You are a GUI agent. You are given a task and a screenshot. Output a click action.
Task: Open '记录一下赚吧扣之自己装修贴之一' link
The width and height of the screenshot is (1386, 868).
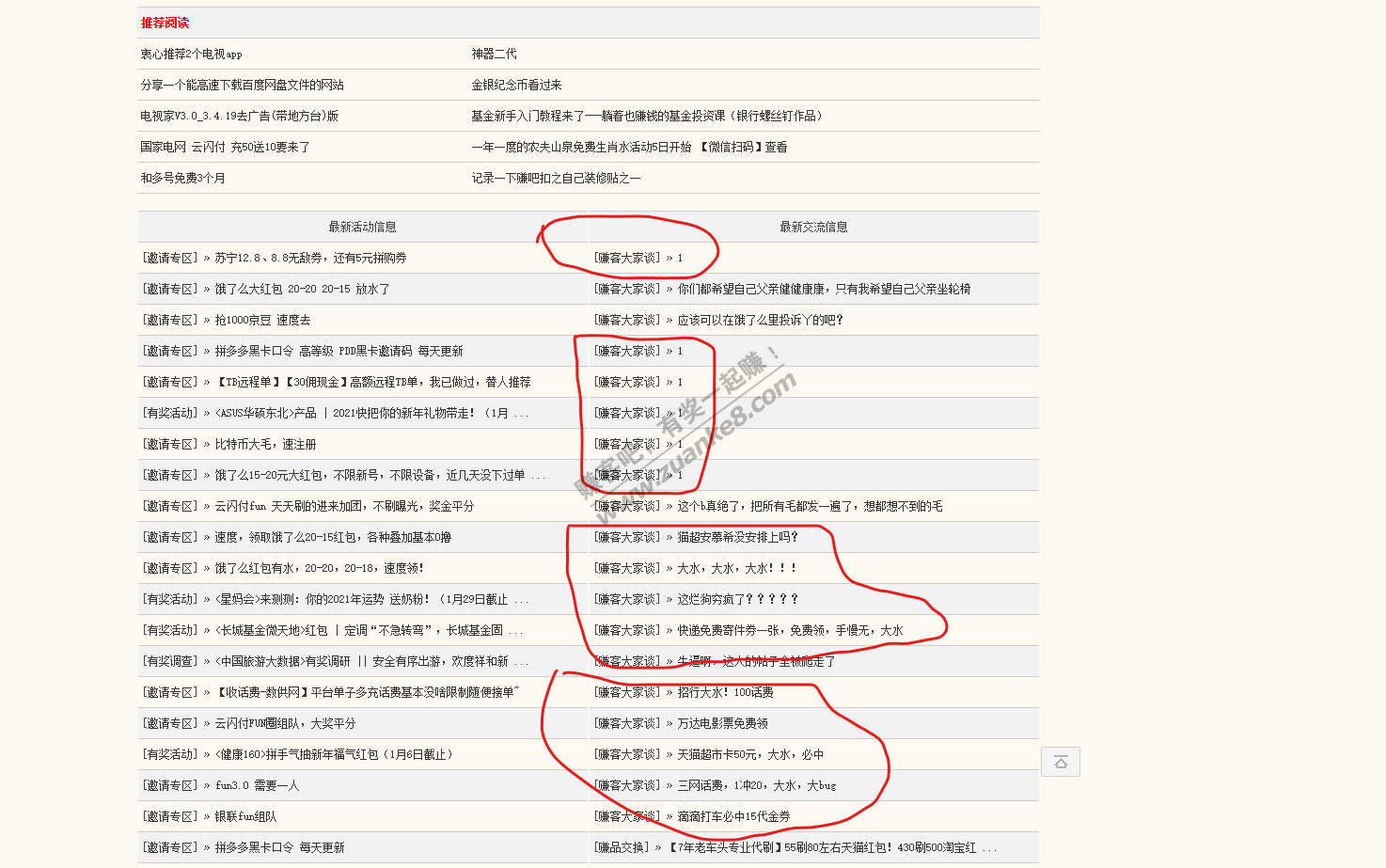click(x=557, y=179)
